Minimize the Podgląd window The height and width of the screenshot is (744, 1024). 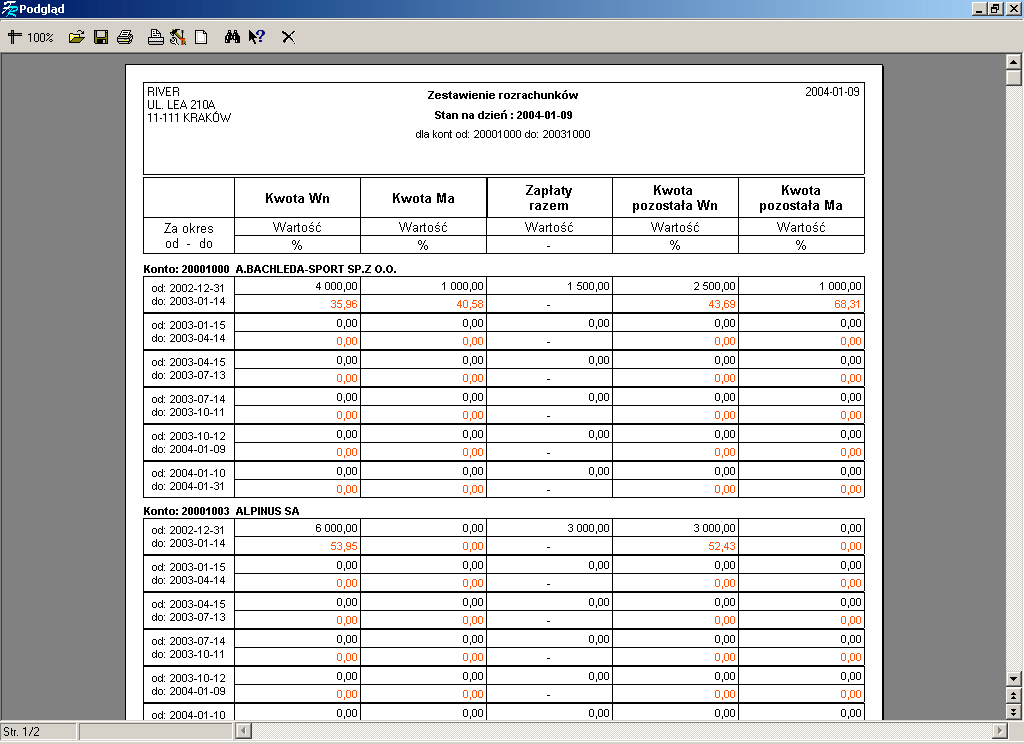979,8
